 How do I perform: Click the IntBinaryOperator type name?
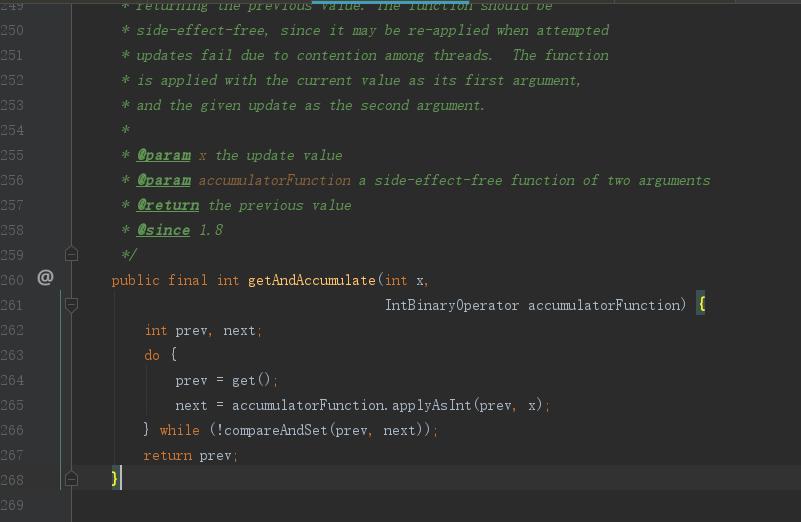(x=452, y=305)
